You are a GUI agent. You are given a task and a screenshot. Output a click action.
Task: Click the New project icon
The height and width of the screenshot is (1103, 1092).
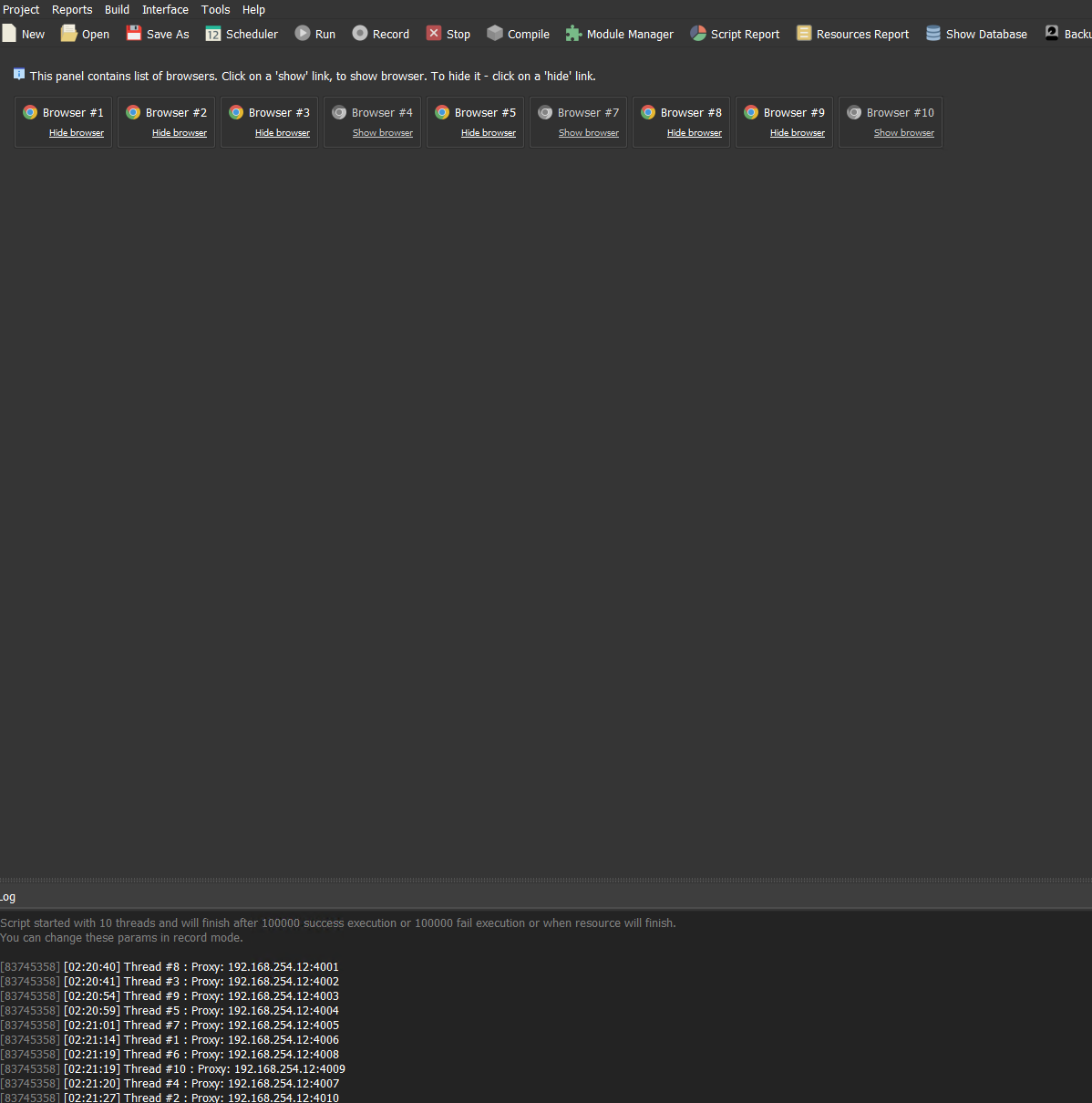tap(10, 34)
